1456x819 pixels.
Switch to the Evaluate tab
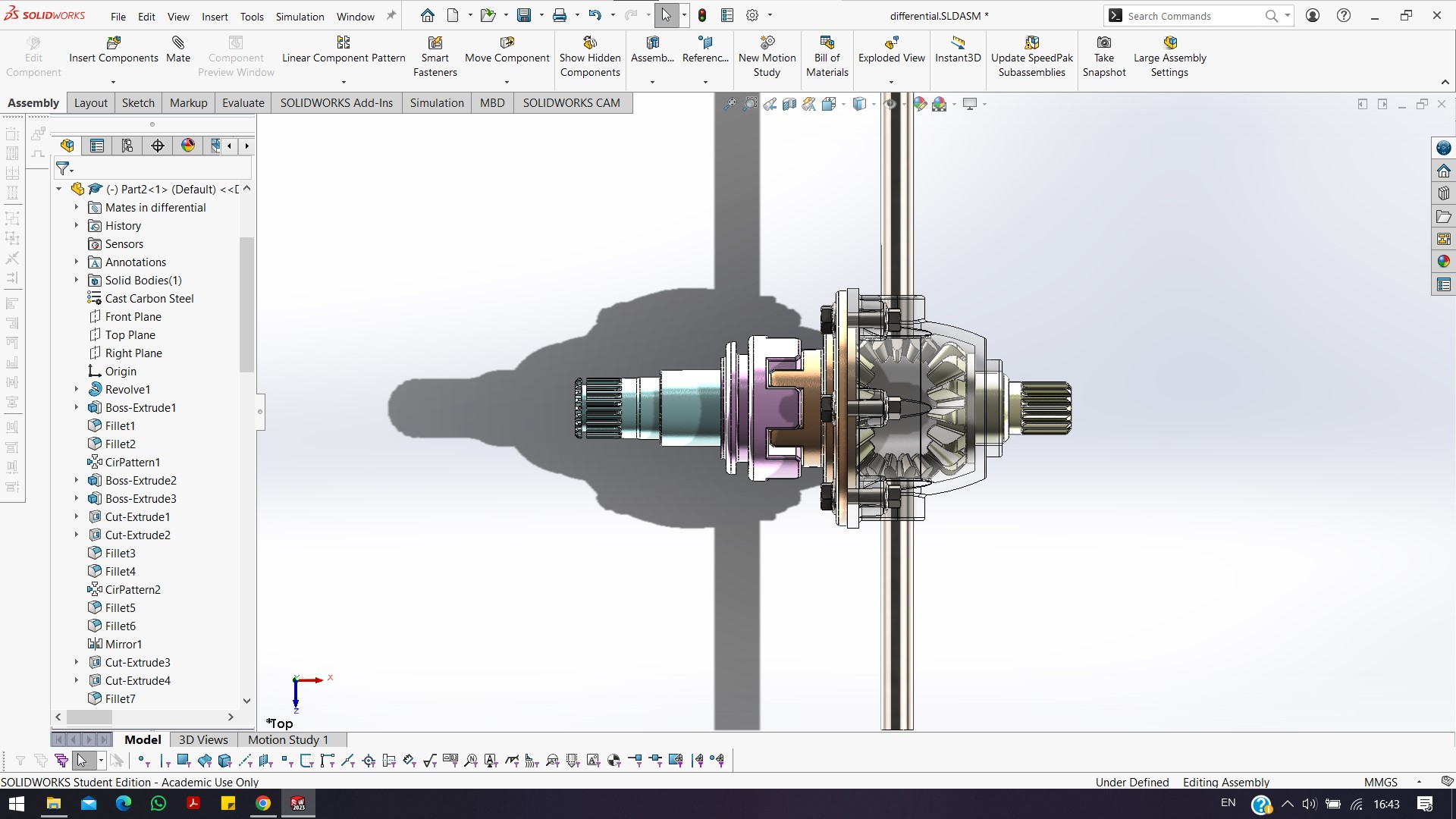tap(243, 103)
